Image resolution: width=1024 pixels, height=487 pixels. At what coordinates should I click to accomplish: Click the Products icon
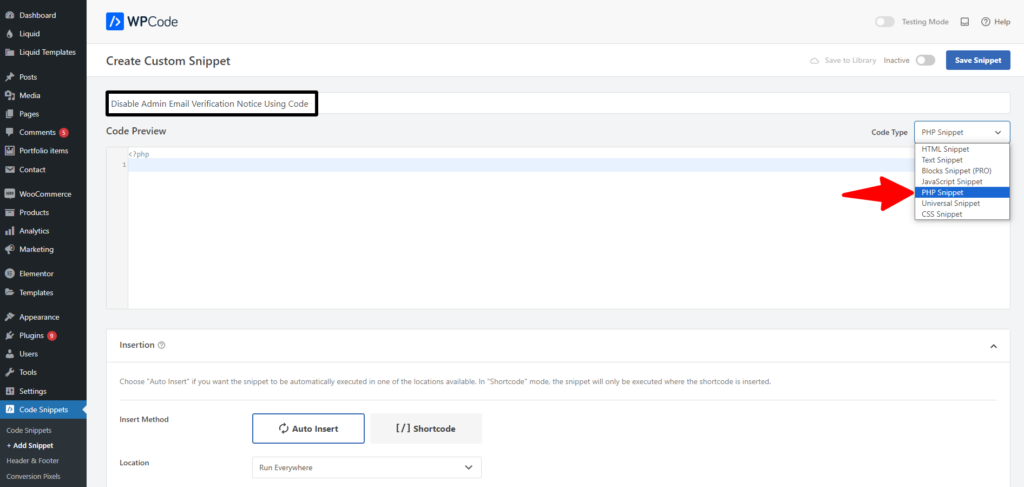pos(10,212)
